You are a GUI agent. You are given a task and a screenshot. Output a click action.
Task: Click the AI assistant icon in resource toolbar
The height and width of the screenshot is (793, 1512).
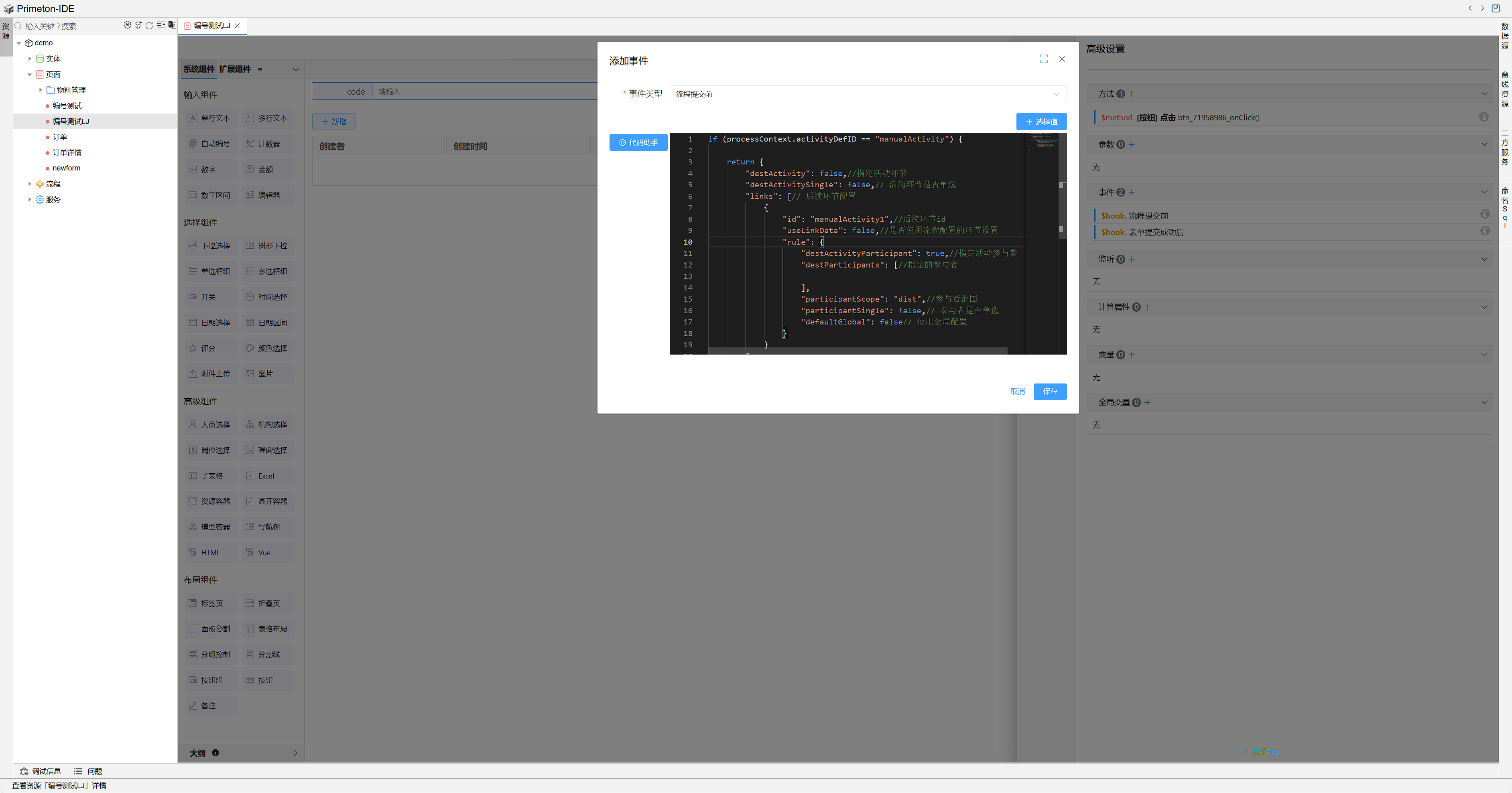(x=127, y=25)
